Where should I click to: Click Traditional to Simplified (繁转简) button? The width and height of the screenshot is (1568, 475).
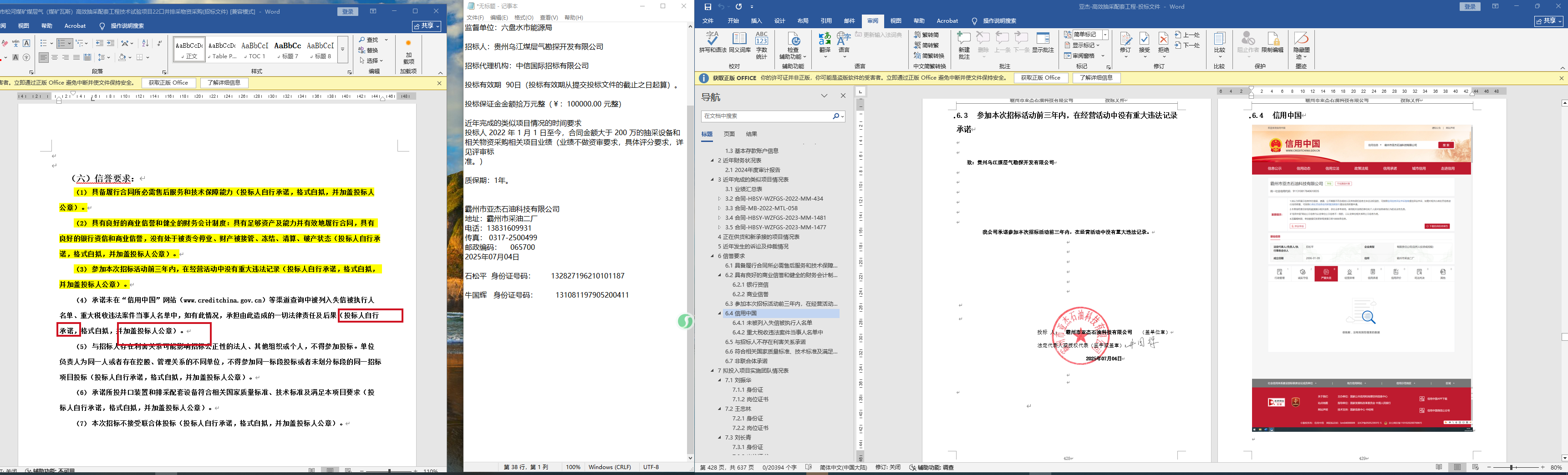pyautogui.click(x=927, y=35)
